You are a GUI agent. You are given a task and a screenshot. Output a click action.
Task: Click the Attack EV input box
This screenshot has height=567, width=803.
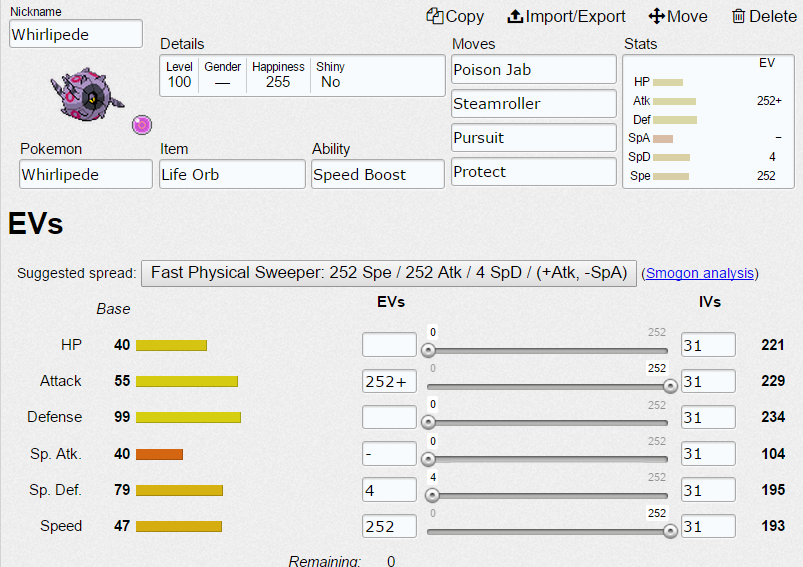pos(389,381)
